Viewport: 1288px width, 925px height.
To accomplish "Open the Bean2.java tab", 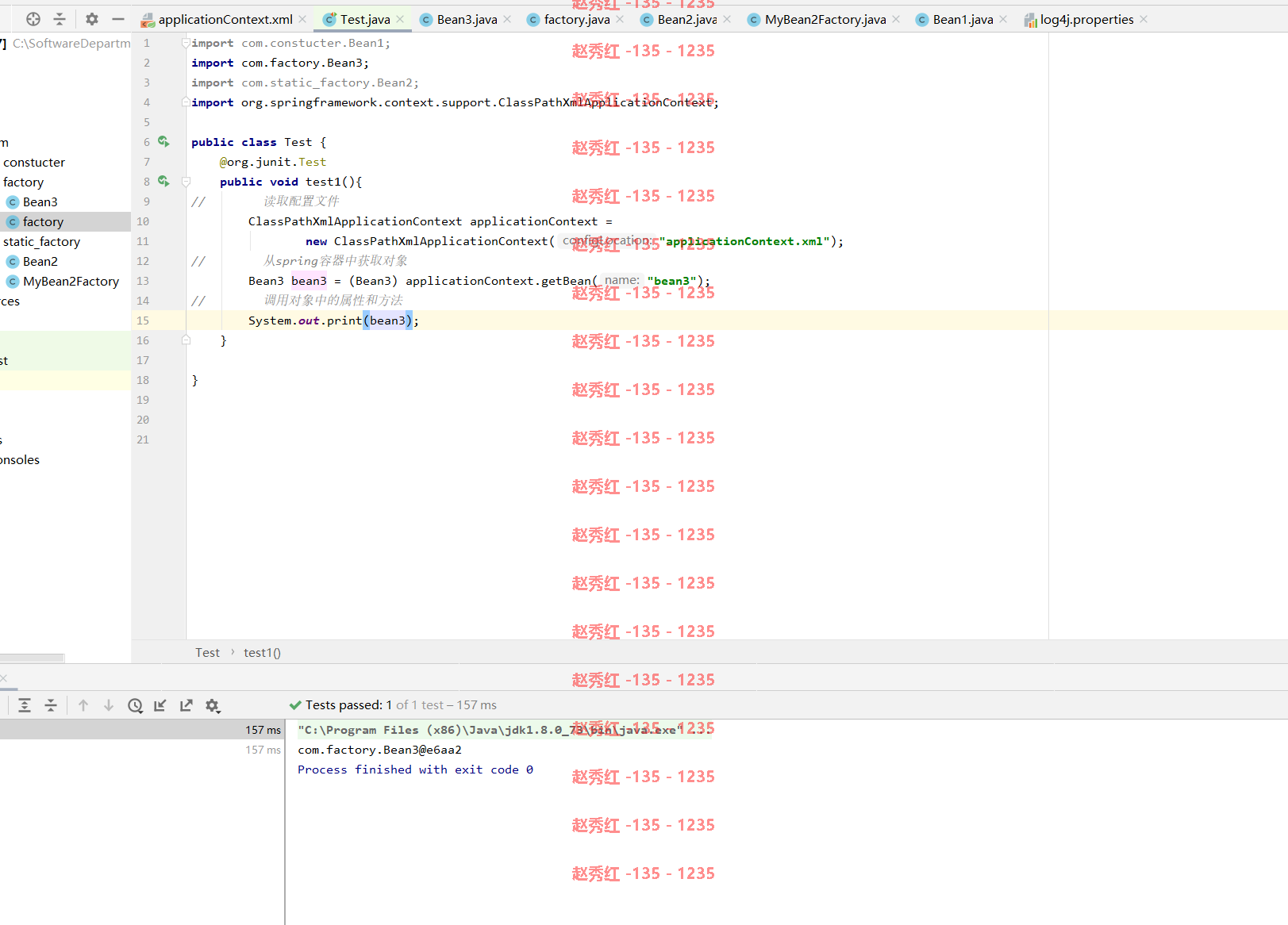I will [x=687, y=19].
